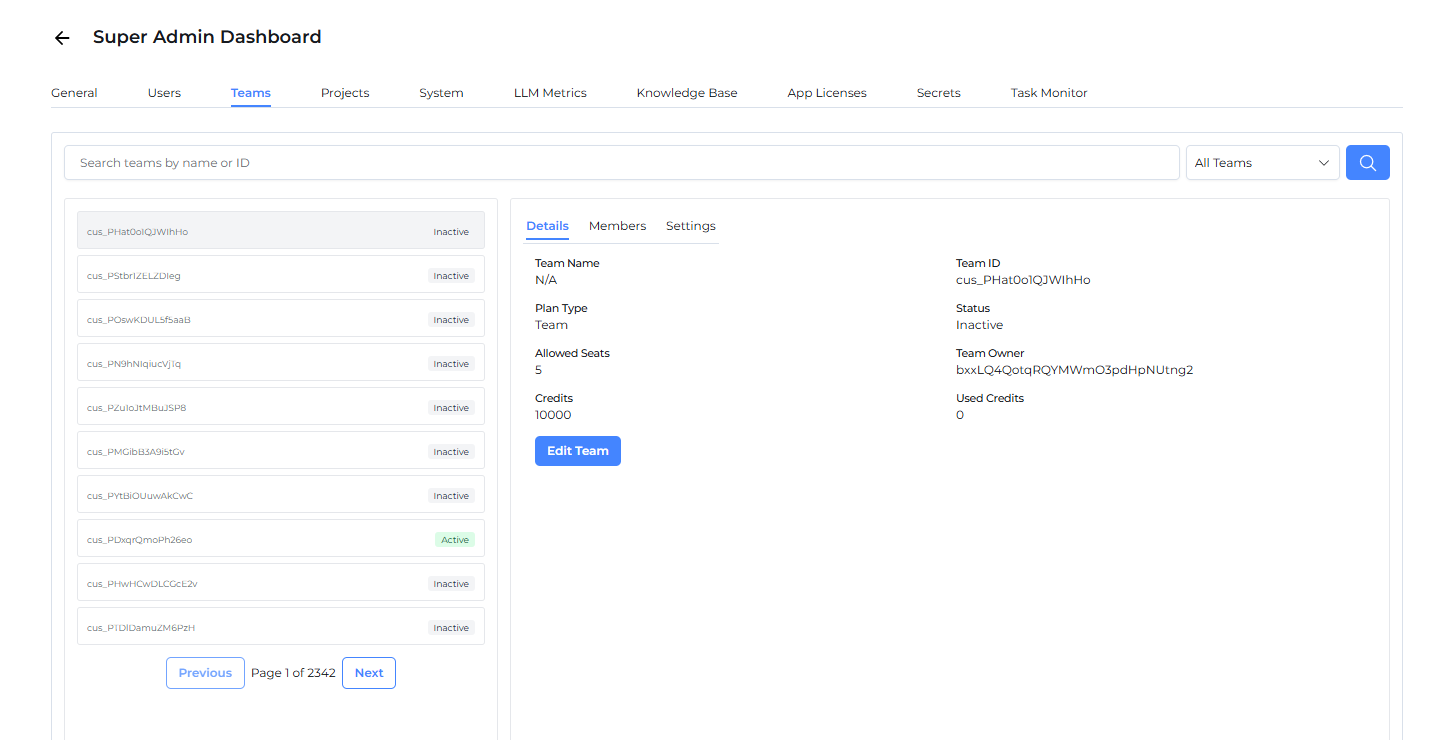Select team cus_PZuIoJtMBuJSP8 in the list
The height and width of the screenshot is (740, 1450).
click(281, 406)
